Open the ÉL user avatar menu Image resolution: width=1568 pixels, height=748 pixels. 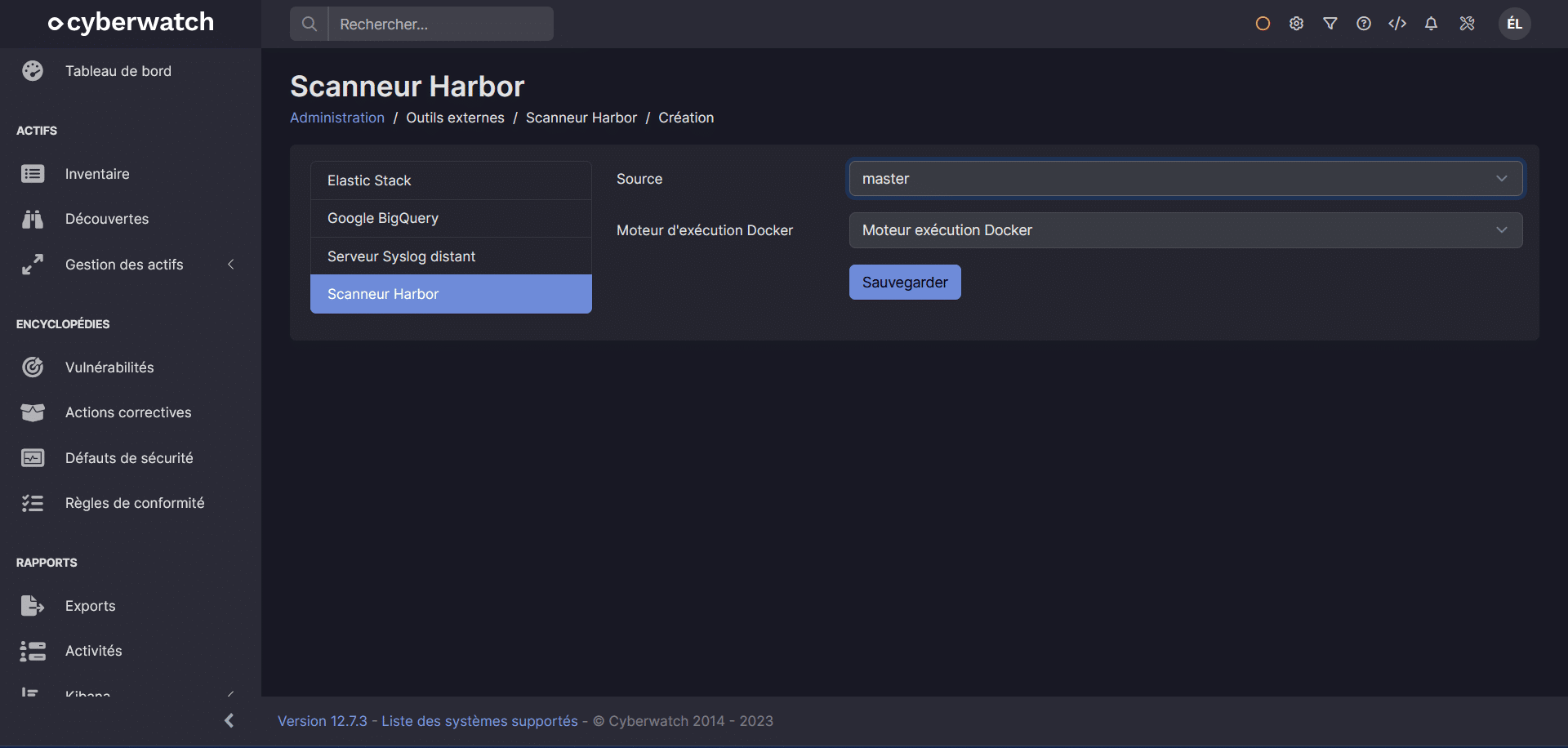(1515, 24)
